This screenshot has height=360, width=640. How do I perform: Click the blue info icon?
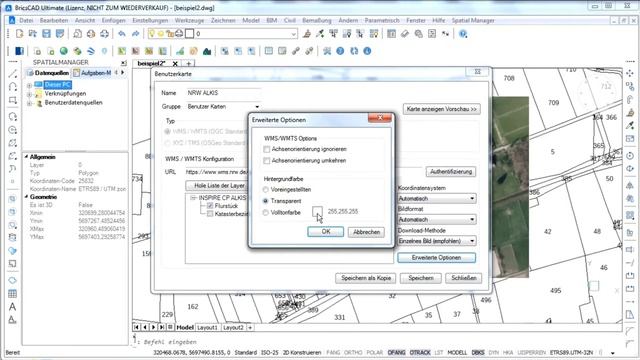tap(367, 51)
